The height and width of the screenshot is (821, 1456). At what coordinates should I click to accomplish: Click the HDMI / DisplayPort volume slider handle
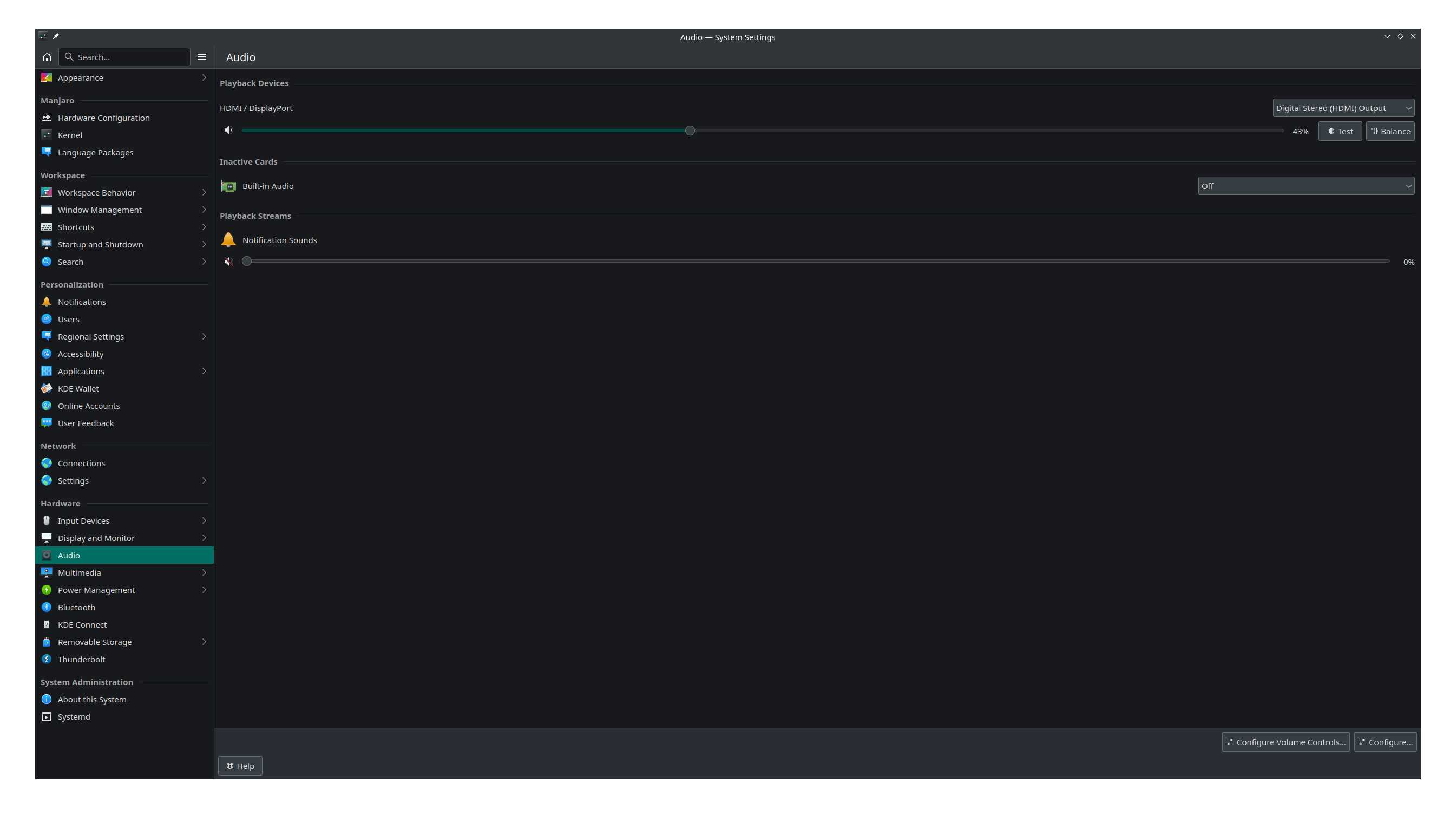[690, 131]
